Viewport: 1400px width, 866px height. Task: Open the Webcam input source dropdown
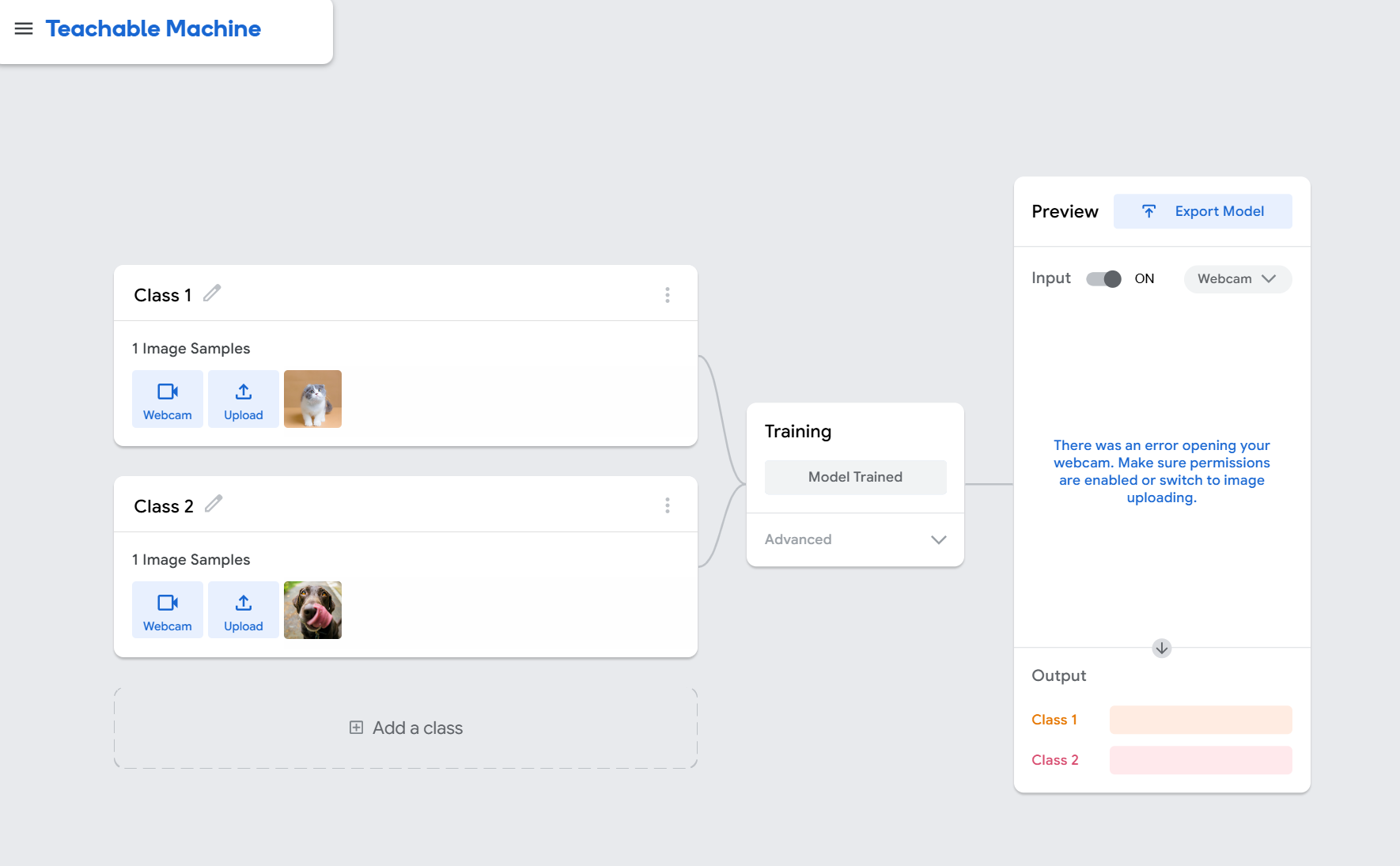pyautogui.click(x=1237, y=279)
